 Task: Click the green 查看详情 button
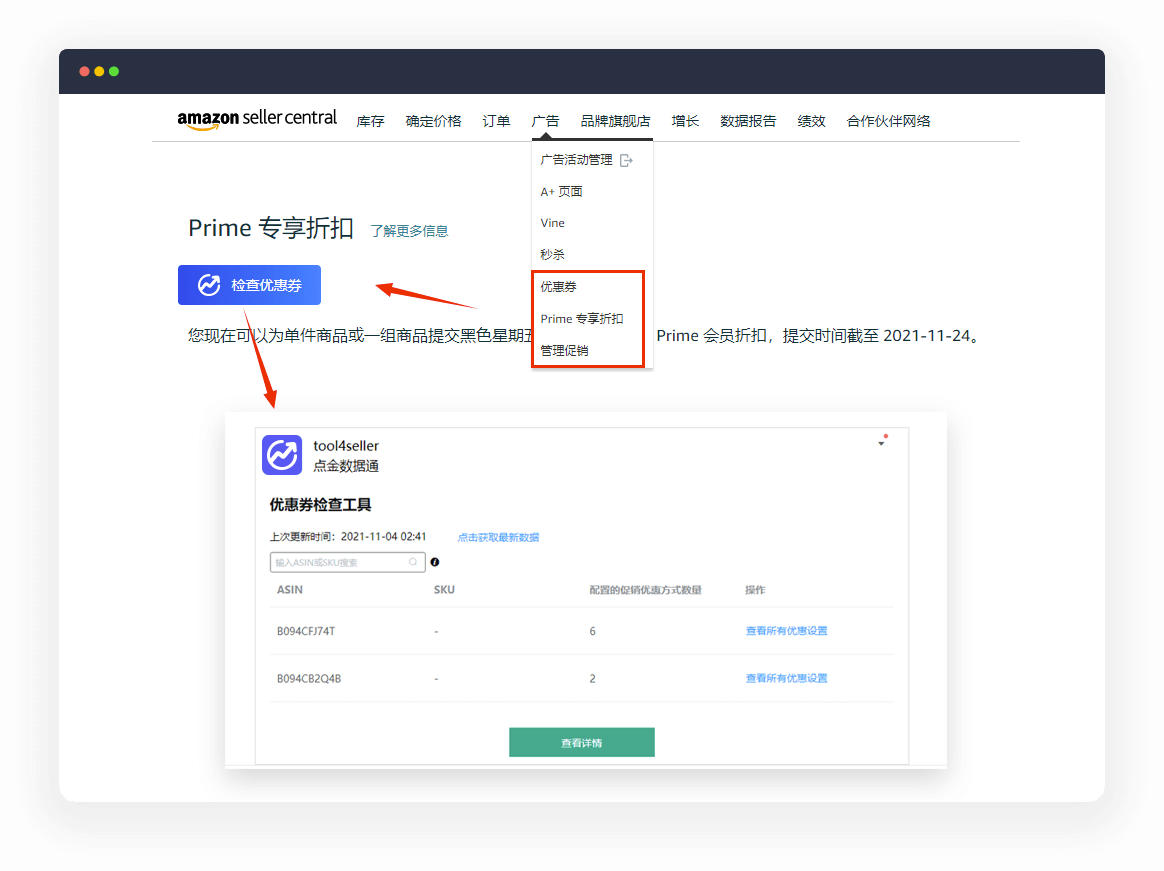pyautogui.click(x=582, y=743)
